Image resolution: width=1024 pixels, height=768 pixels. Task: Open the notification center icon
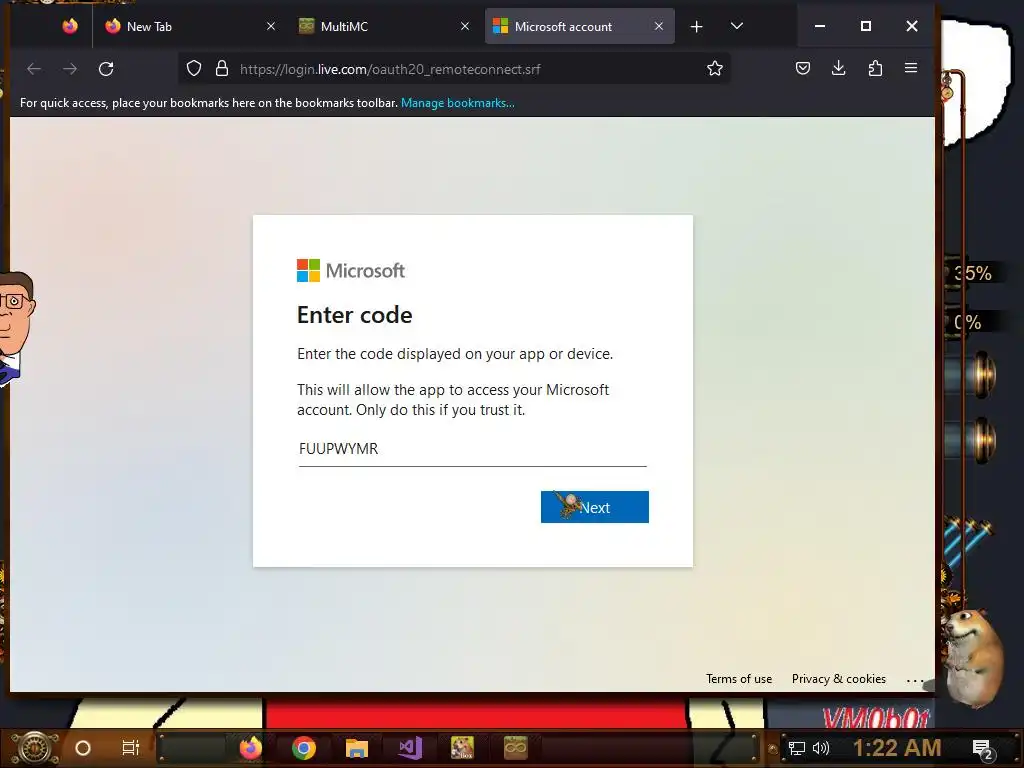coord(982,749)
